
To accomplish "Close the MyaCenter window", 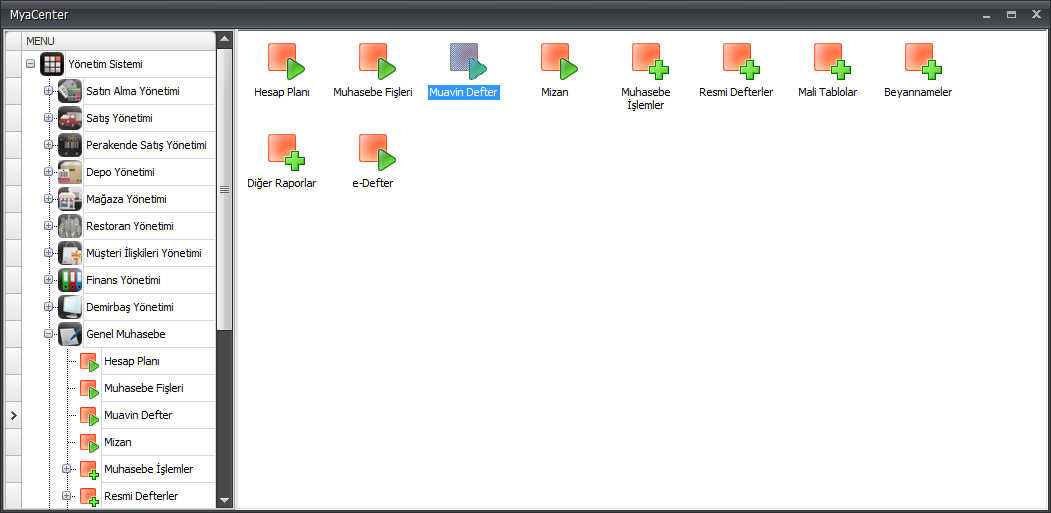I will 1036,14.
